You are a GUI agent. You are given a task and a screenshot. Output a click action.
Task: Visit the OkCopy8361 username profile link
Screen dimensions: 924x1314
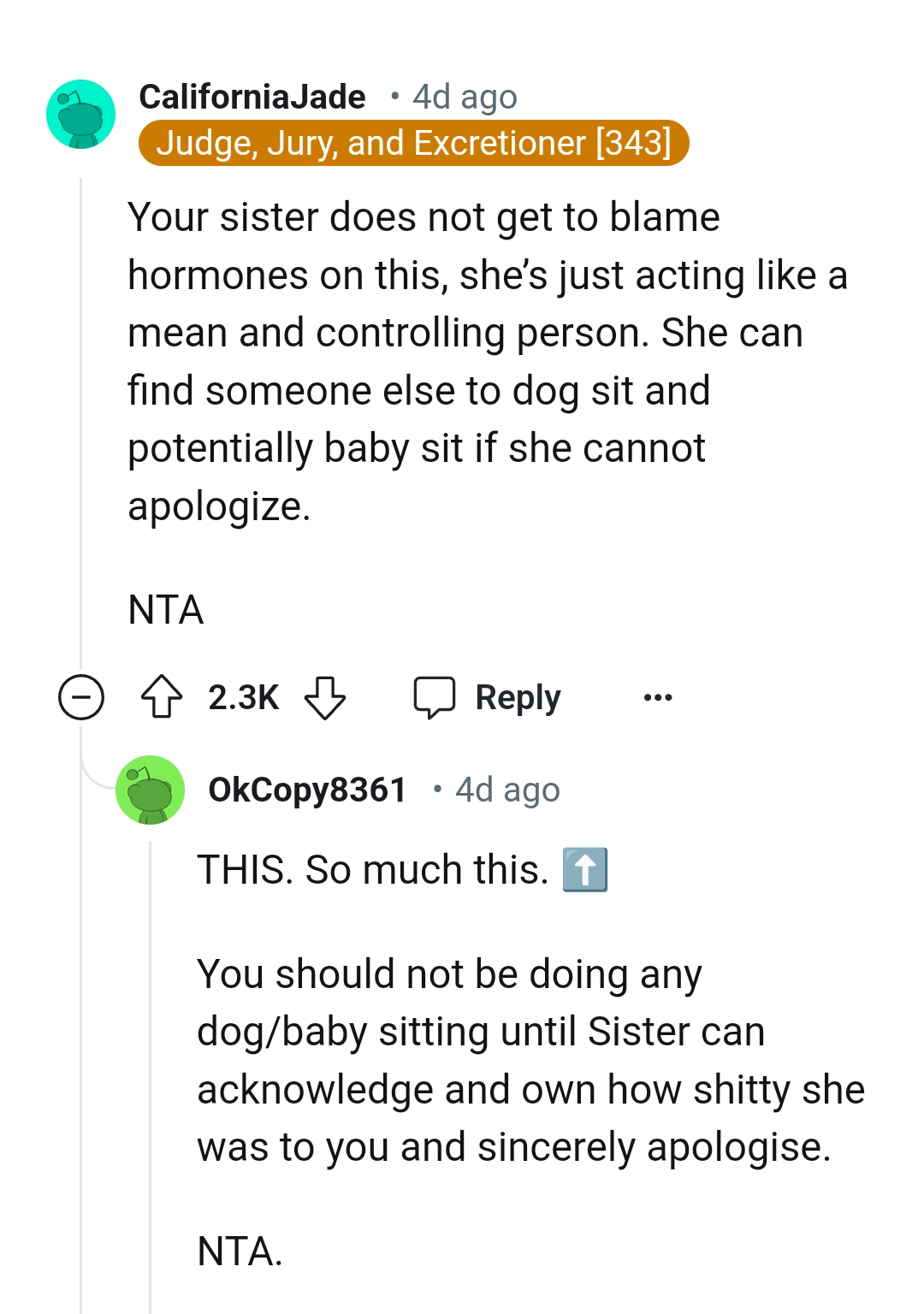point(307,790)
